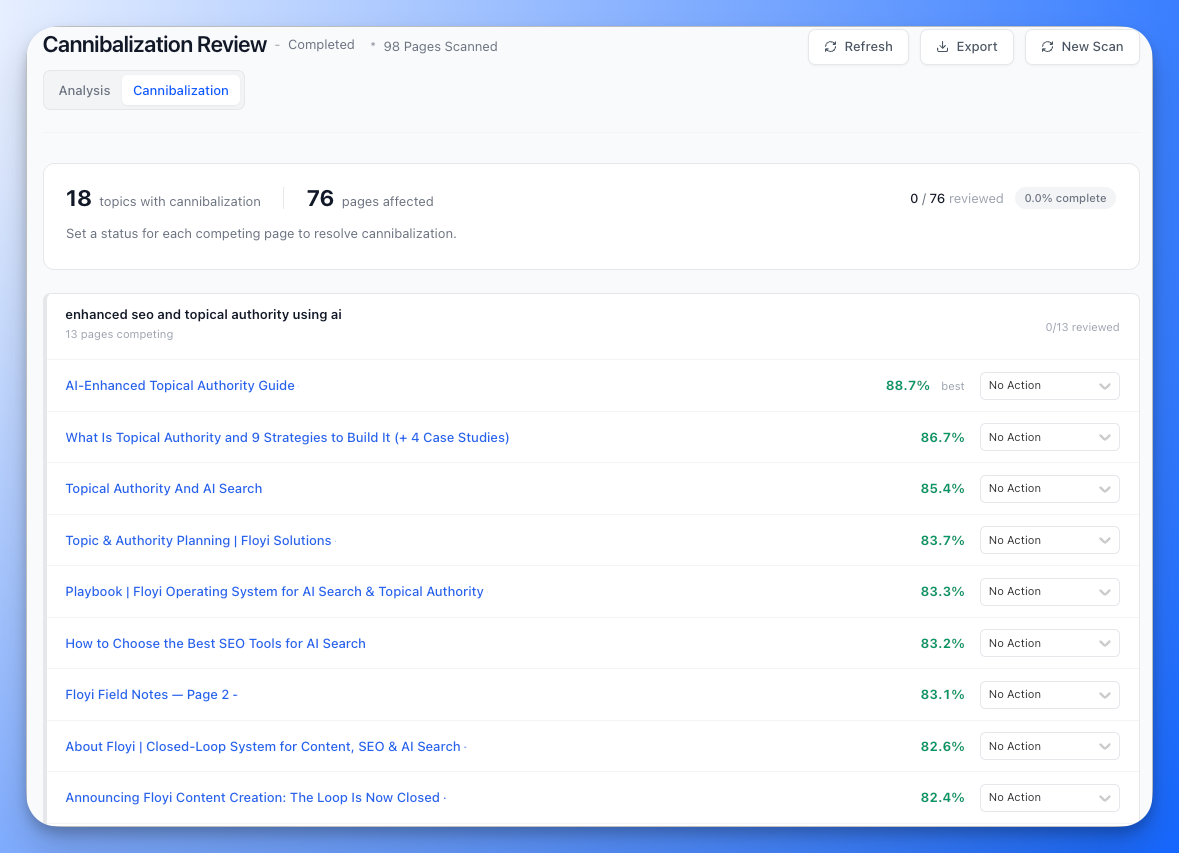The height and width of the screenshot is (853, 1179).
Task: Open Topic & Authority Planning page link
Action: click(198, 541)
